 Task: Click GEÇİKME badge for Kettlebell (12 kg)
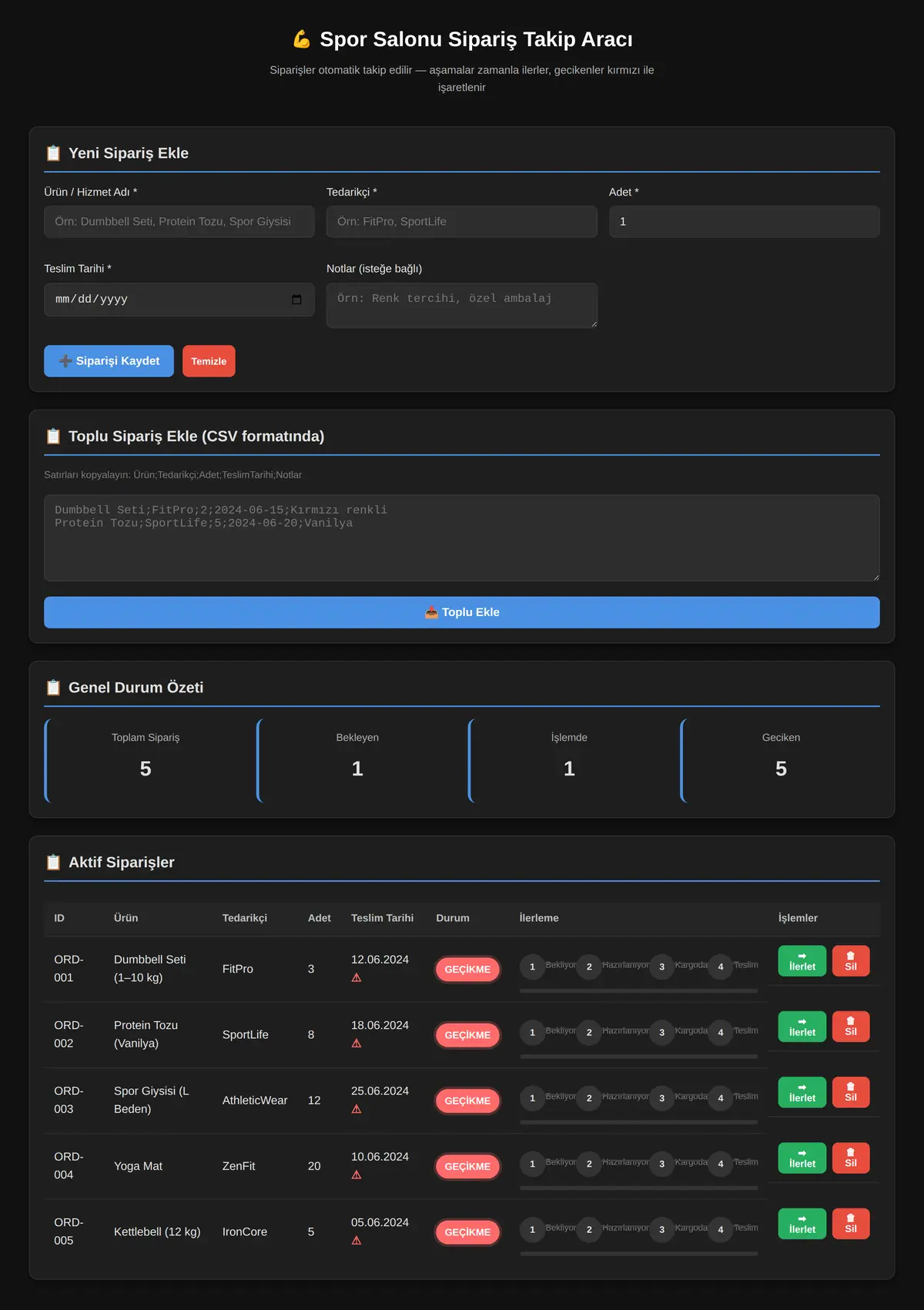coord(467,1232)
